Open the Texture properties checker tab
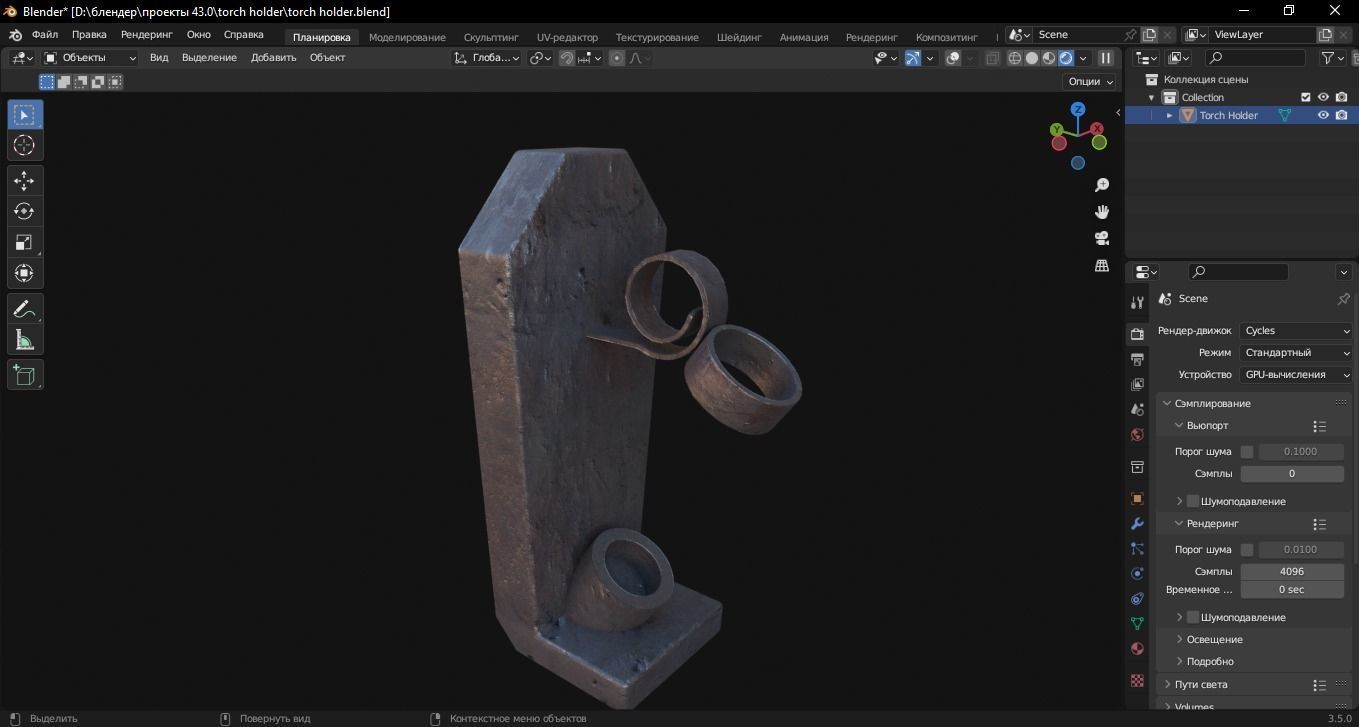Viewport: 1359px width, 727px height. click(1137, 680)
